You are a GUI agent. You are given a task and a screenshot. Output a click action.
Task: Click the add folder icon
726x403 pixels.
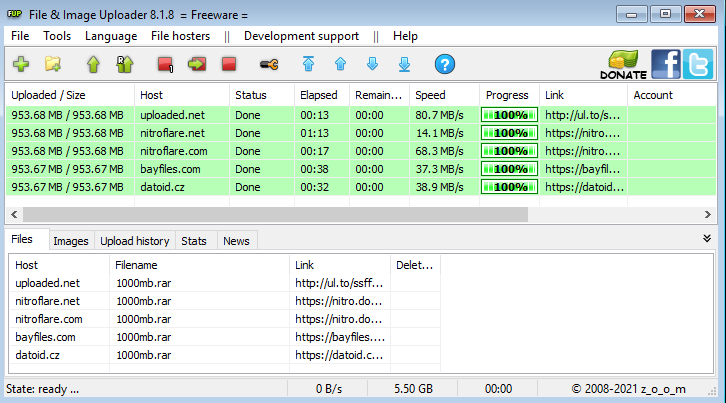click(53, 65)
